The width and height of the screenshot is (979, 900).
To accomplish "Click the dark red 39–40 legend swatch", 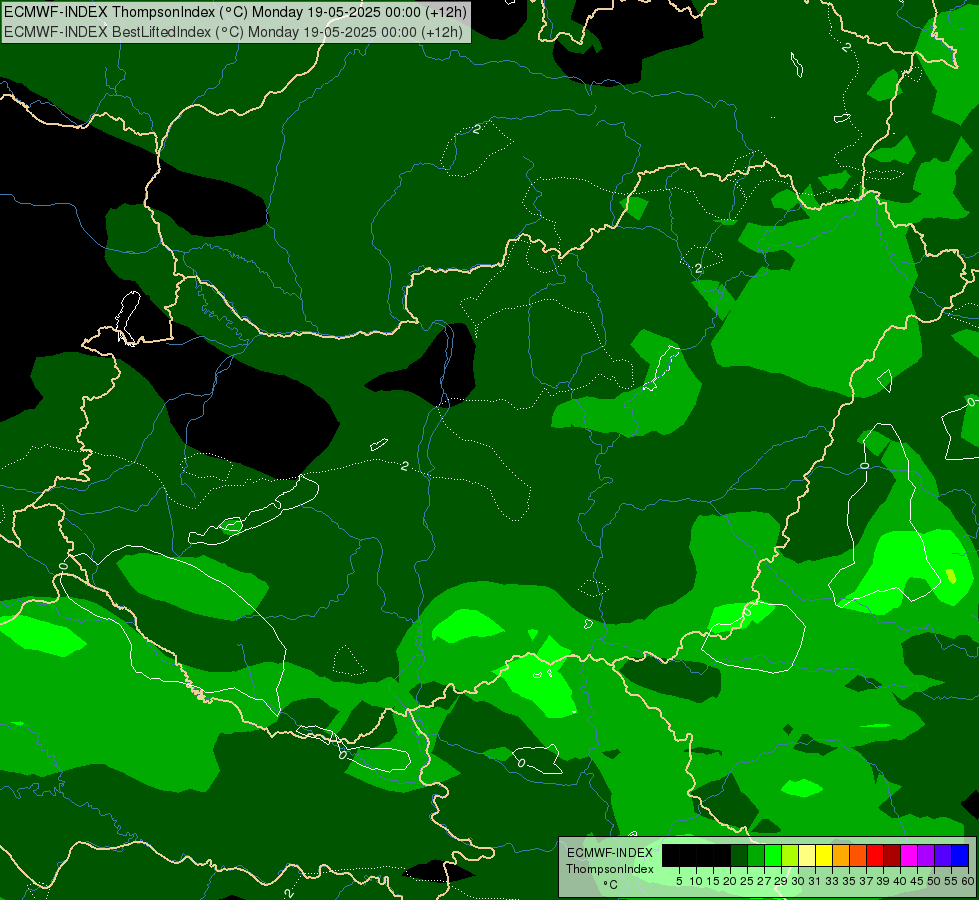I will 892,855.
